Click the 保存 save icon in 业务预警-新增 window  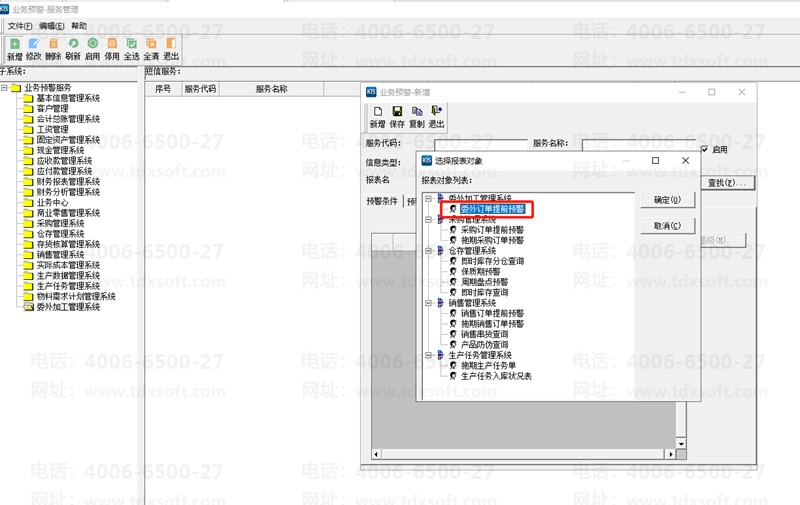coord(397,116)
